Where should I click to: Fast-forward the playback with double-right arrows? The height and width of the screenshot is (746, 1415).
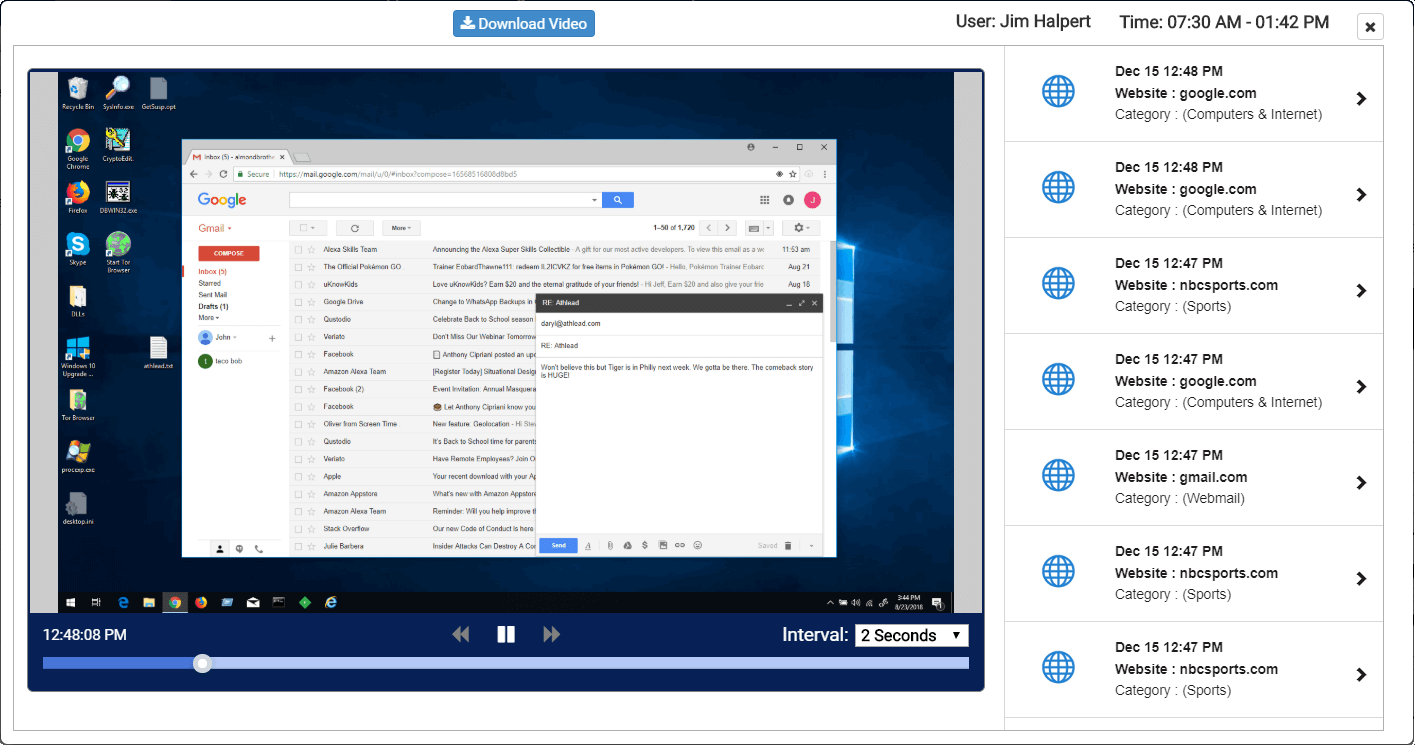[x=551, y=635]
